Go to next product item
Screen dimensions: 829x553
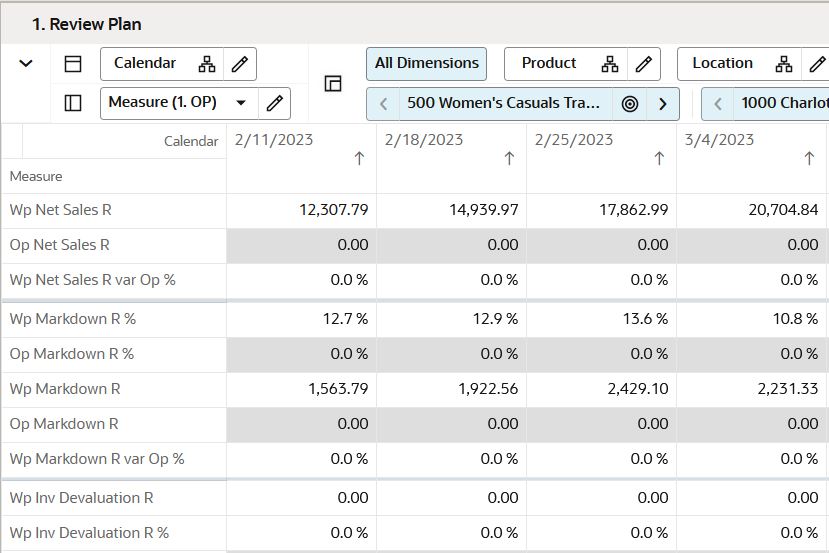pos(662,104)
